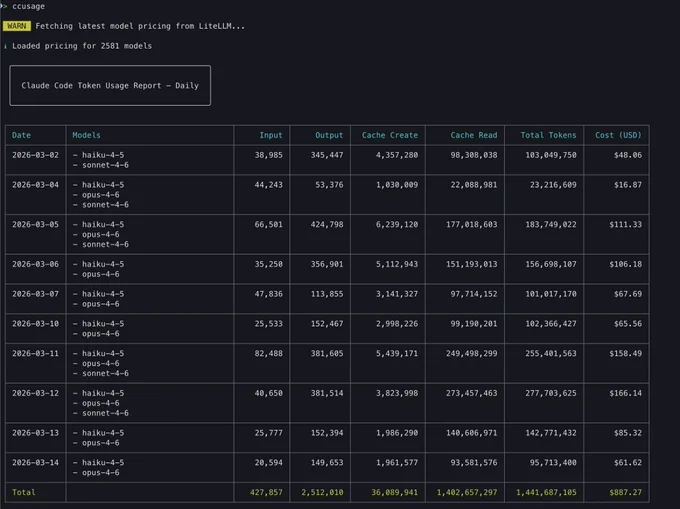The height and width of the screenshot is (509, 680).
Task: Click the 'Claude Code Token Usage Report - Daily' title
Action: point(110,85)
